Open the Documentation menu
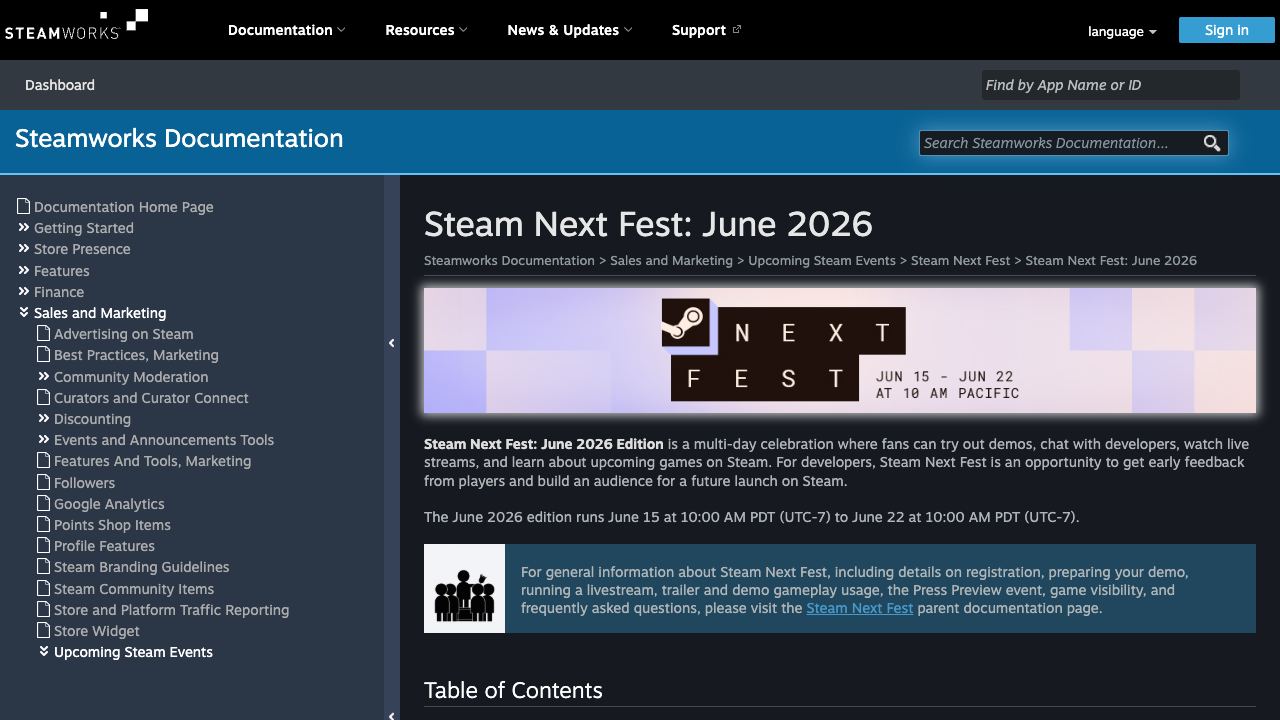The image size is (1280, 720). tap(286, 30)
